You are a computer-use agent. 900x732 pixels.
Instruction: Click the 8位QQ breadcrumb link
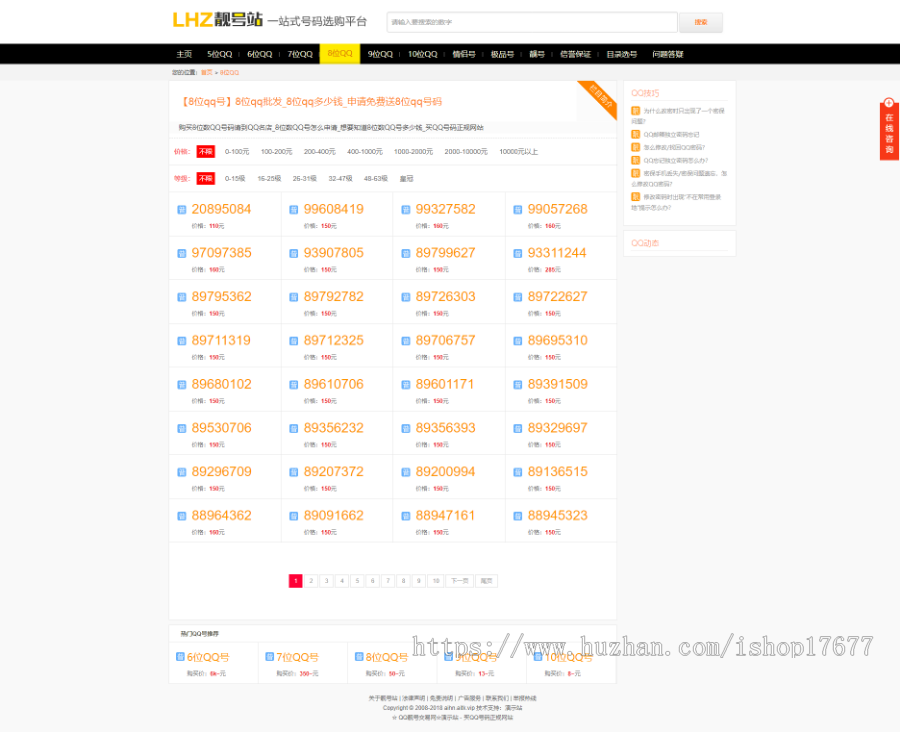(x=230, y=72)
